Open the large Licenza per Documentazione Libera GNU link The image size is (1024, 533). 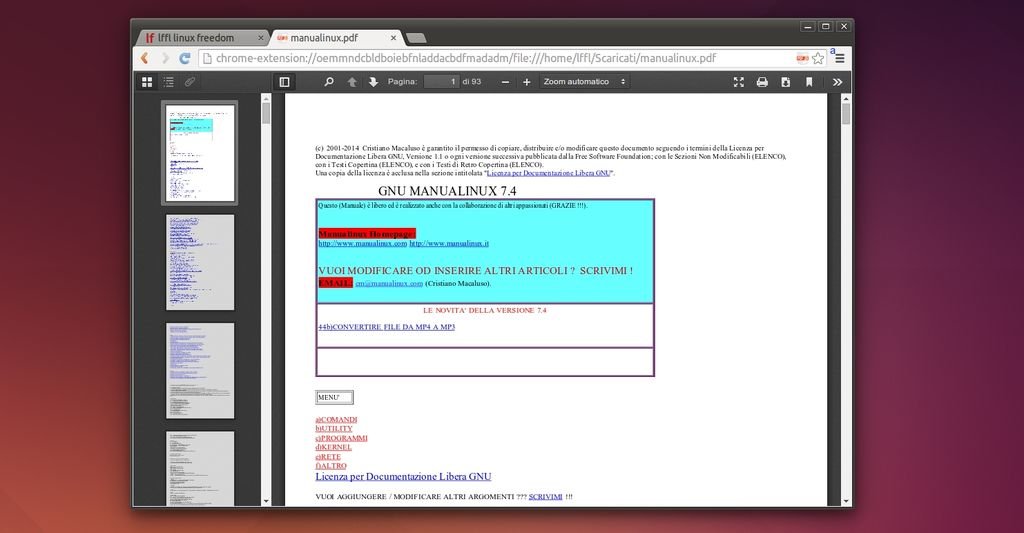(x=403, y=477)
